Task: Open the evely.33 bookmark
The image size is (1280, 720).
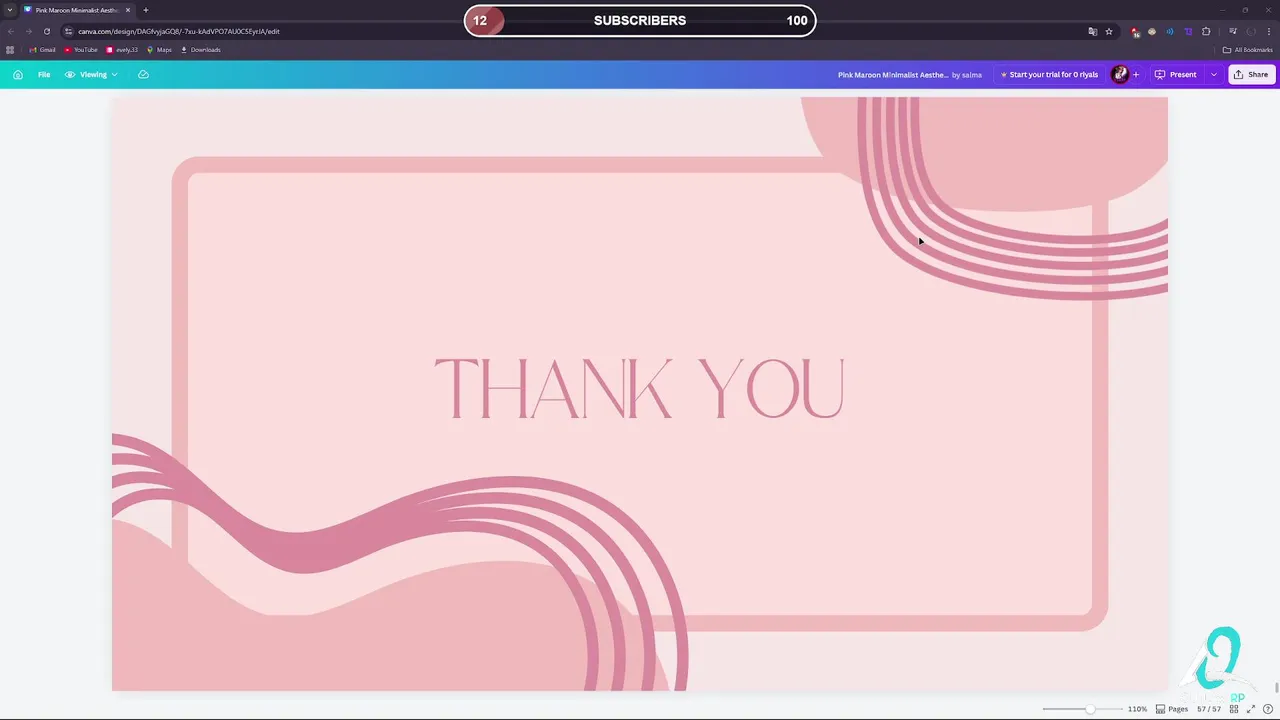Action: coord(122,50)
